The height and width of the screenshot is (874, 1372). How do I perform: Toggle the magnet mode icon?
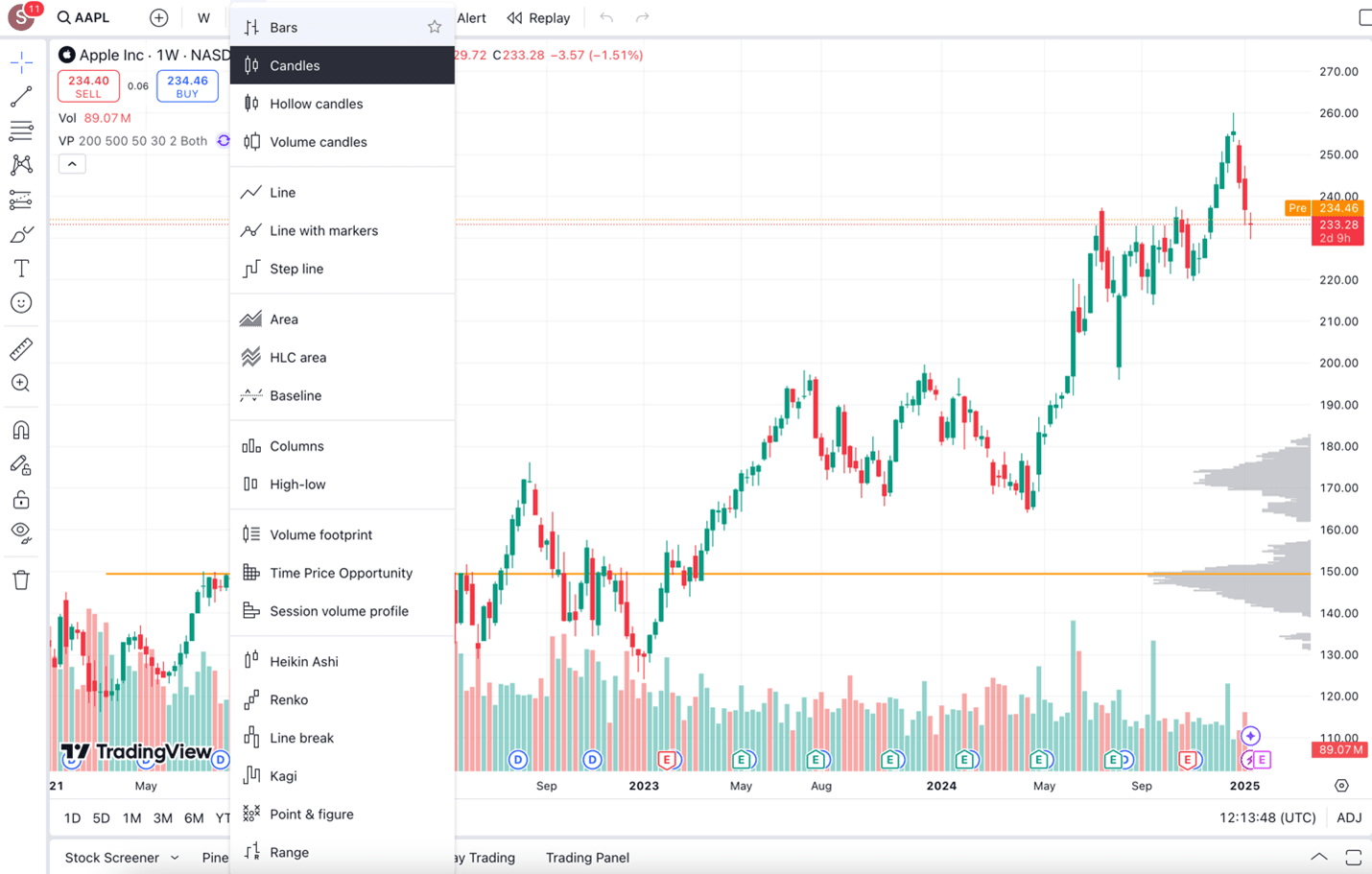[x=21, y=430]
